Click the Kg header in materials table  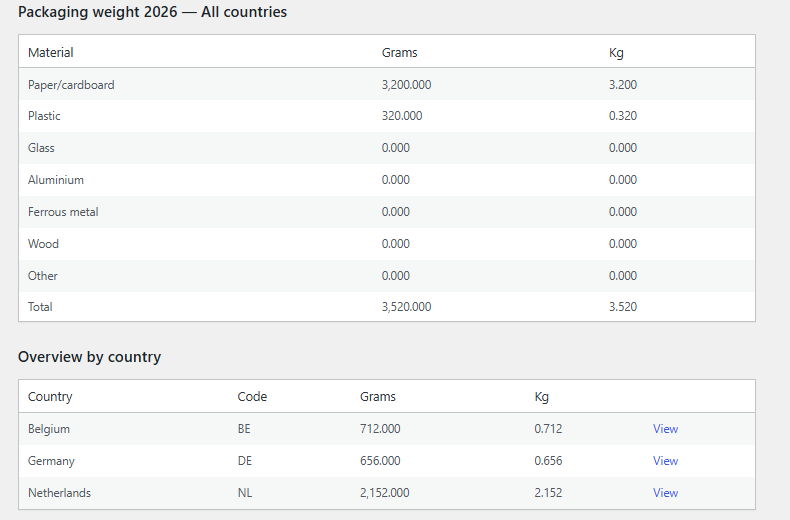click(616, 53)
